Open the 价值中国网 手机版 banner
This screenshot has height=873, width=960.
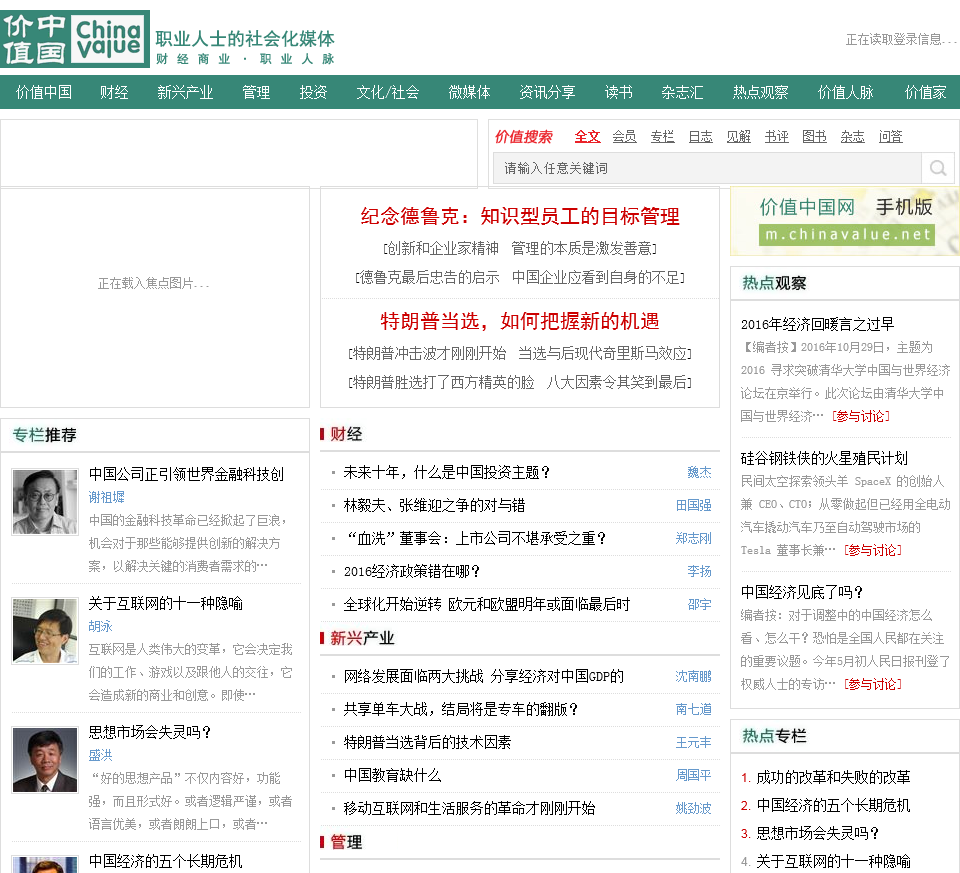[845, 222]
